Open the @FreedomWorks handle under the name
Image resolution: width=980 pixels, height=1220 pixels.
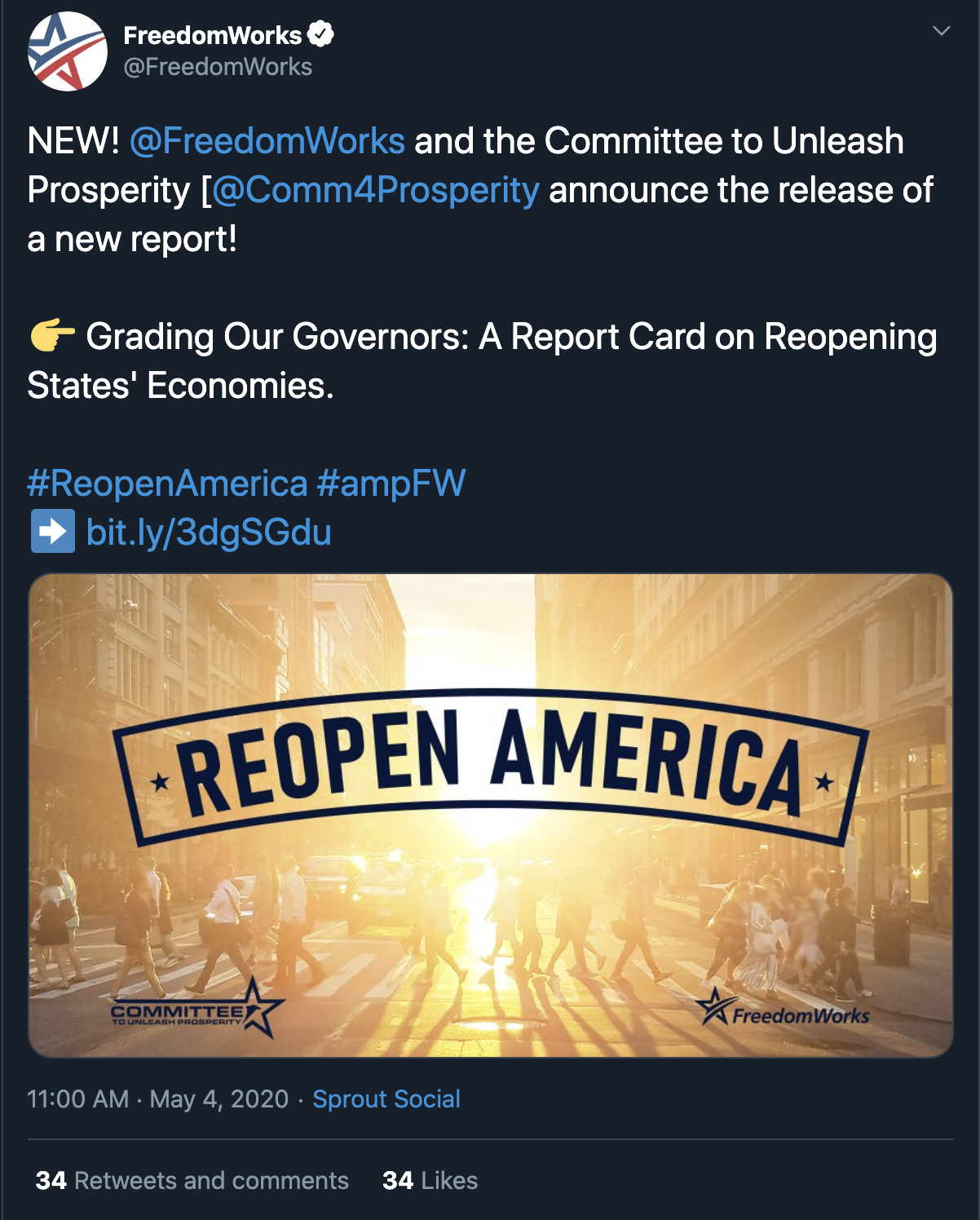click(x=218, y=67)
